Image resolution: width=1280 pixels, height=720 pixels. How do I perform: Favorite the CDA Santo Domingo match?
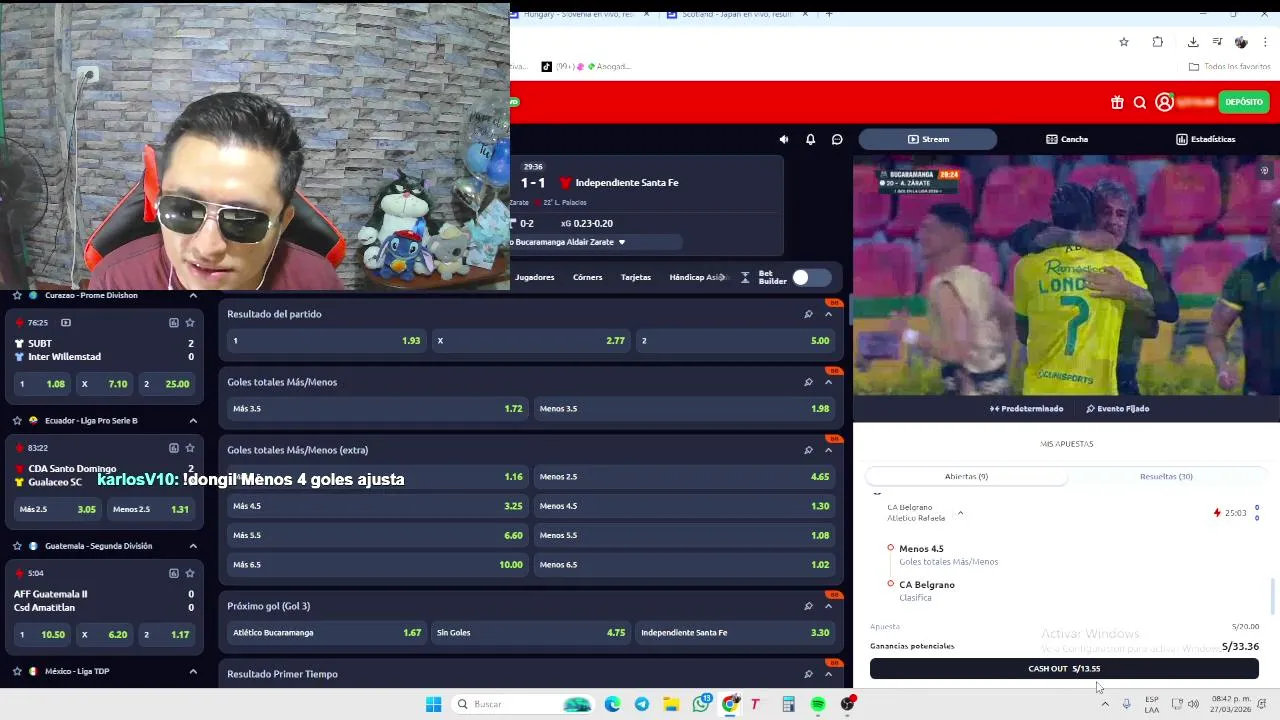(190, 448)
